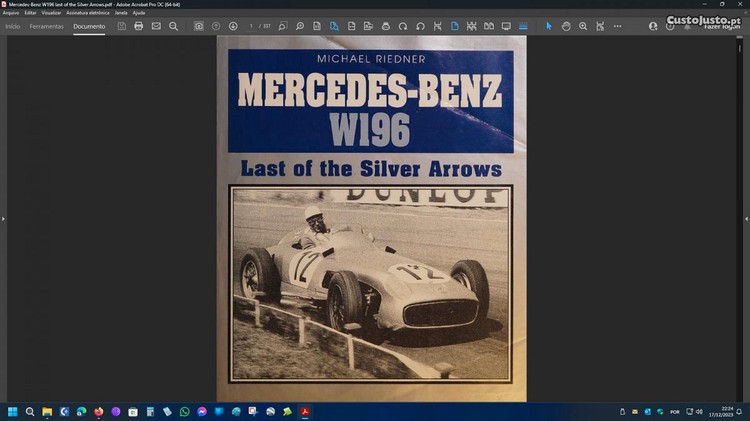Rotate the page clockwise
750x421 pixels.
click(x=403, y=26)
